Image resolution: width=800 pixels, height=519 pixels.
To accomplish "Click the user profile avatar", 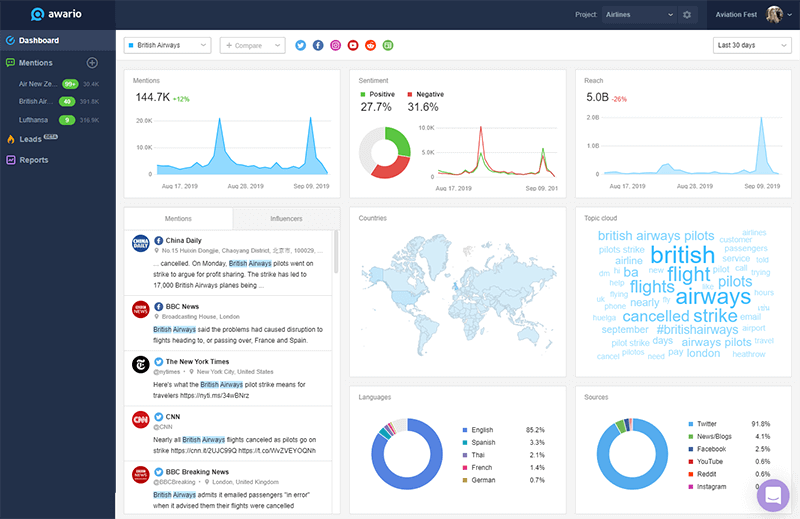I will [x=774, y=15].
